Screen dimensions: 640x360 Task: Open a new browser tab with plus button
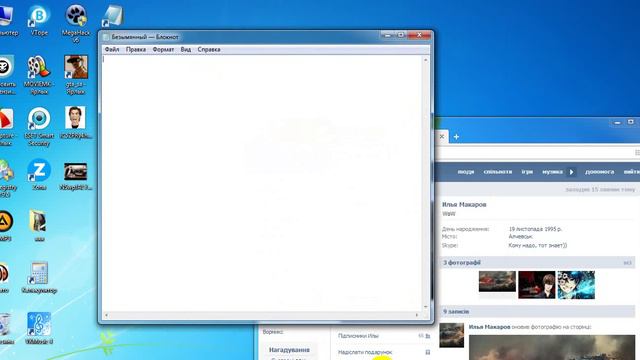pyautogui.click(x=456, y=137)
